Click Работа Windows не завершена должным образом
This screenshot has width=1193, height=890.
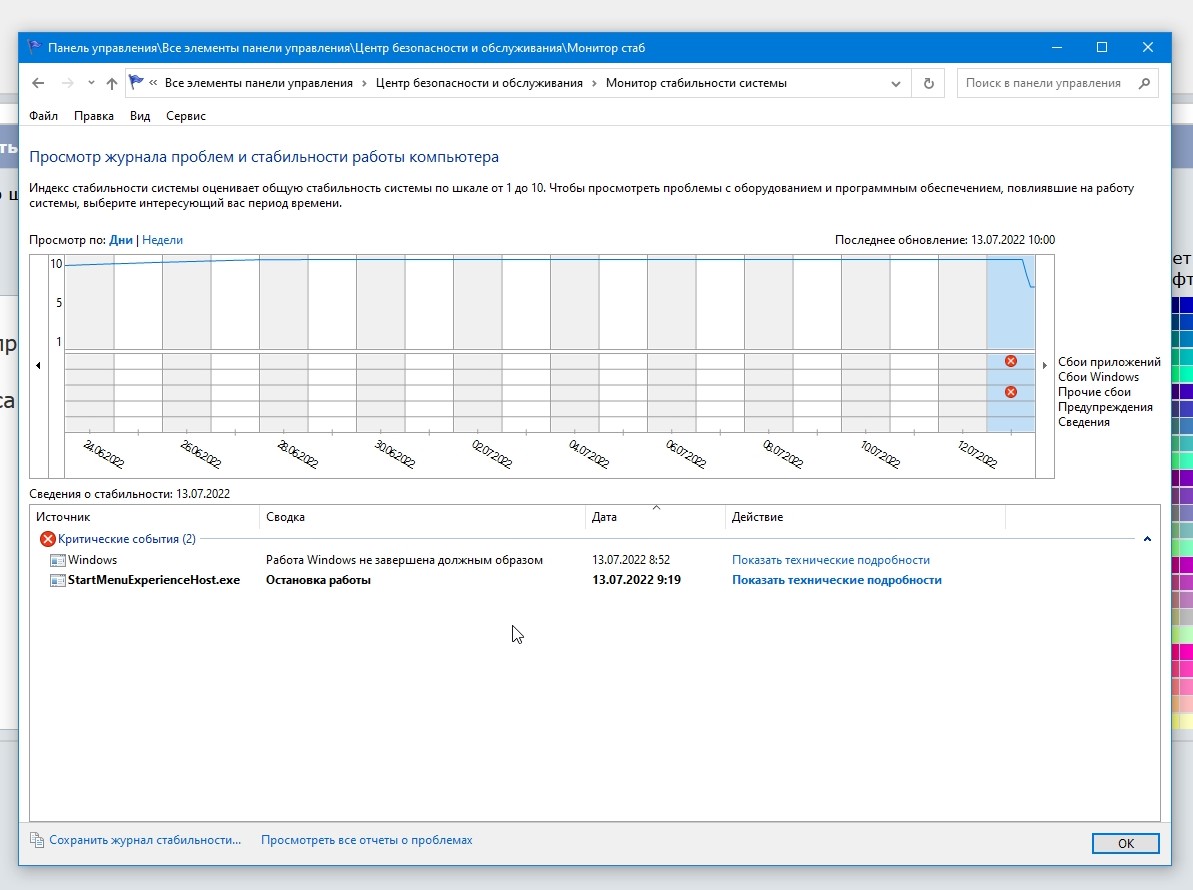click(404, 560)
